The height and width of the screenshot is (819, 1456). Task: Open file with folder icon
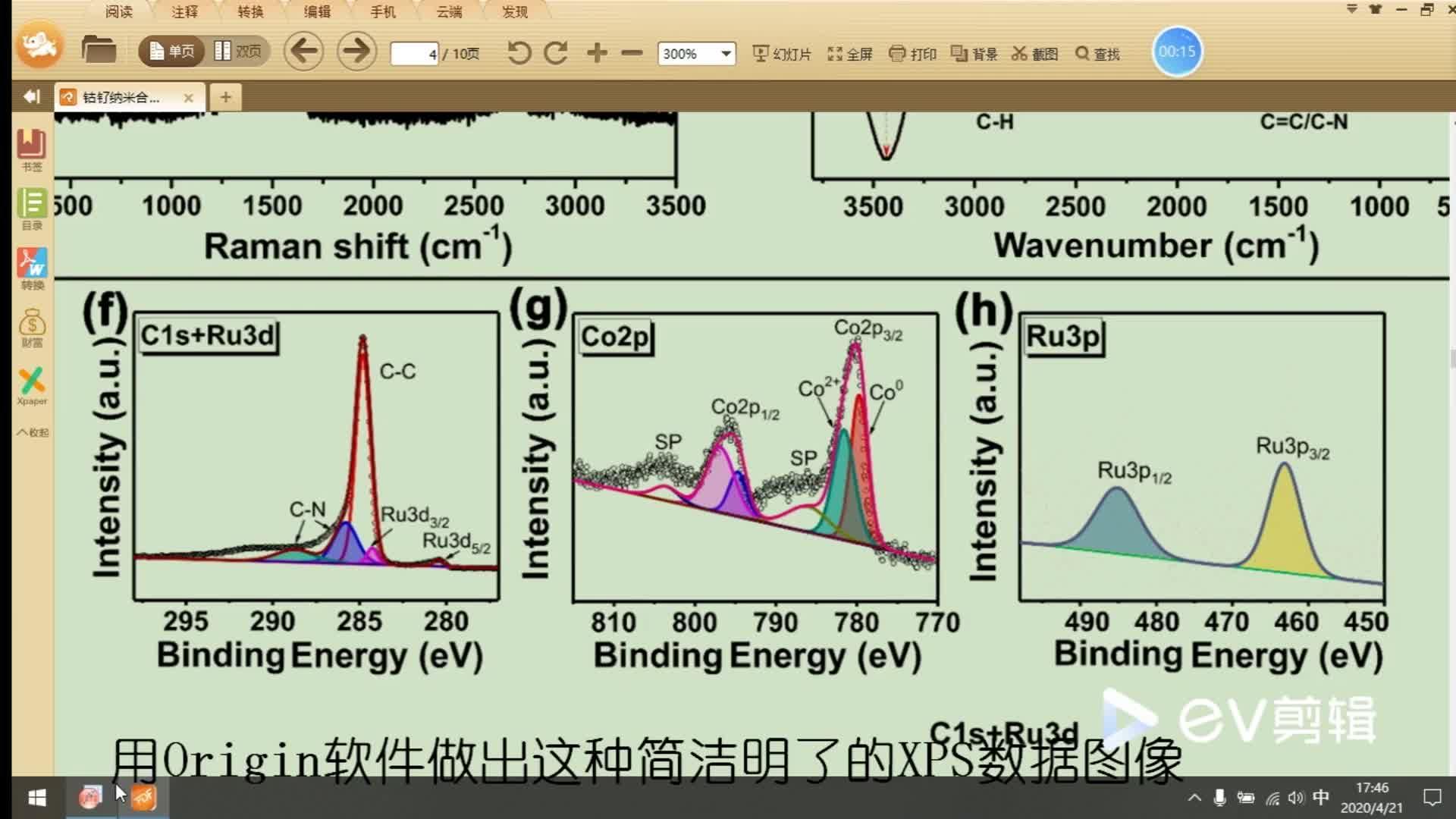[99, 50]
